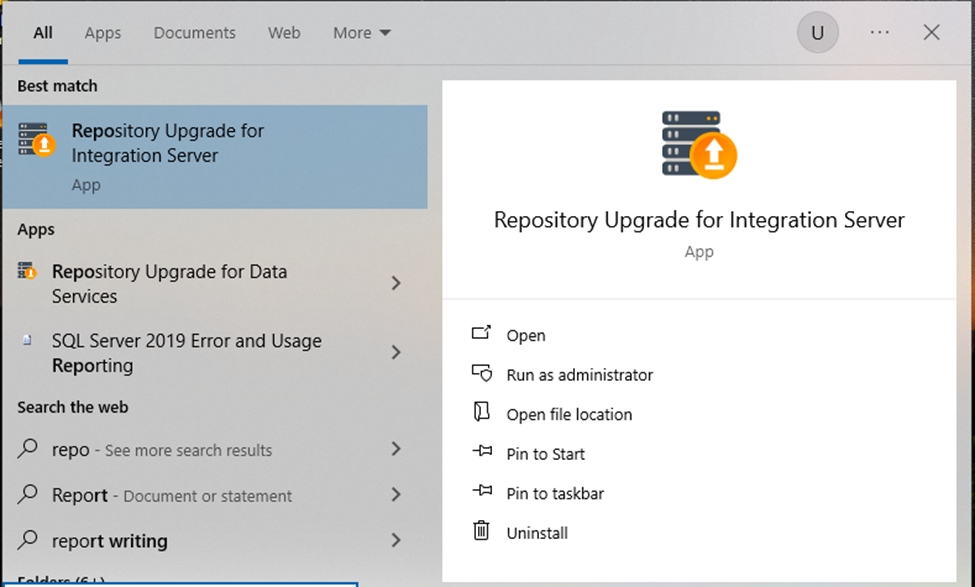Click the Run as administrator shield icon

pos(481,374)
